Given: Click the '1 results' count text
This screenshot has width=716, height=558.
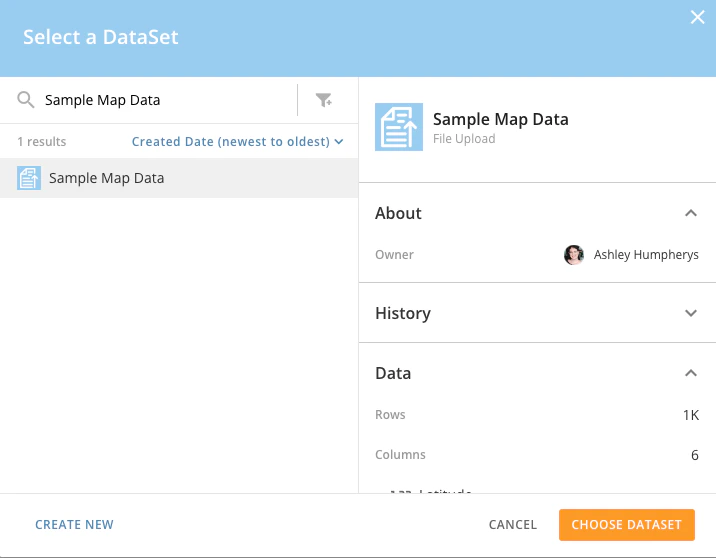Looking at the screenshot, I should (42, 142).
